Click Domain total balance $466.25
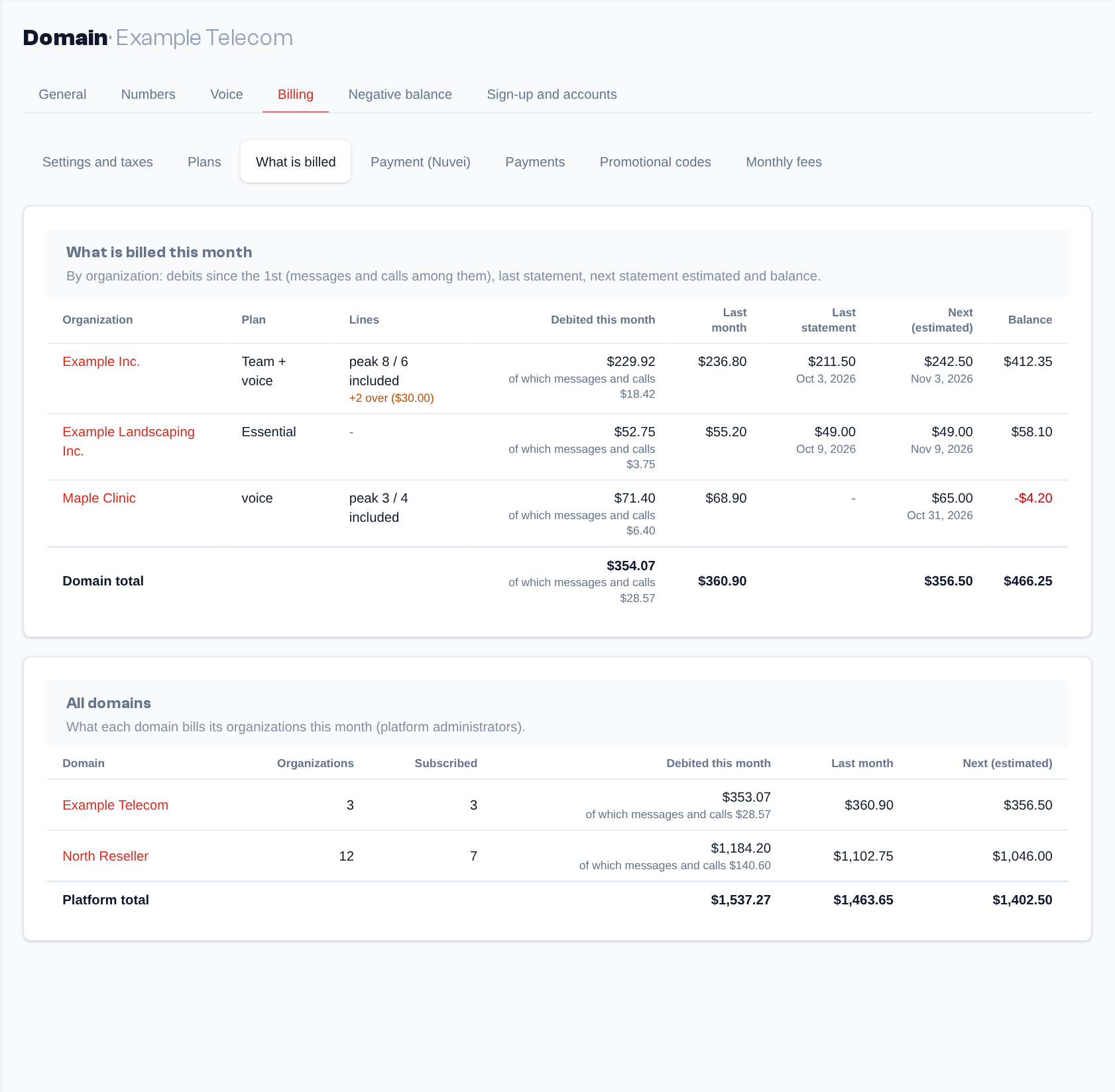The height and width of the screenshot is (1092, 1115). pyautogui.click(x=1027, y=581)
